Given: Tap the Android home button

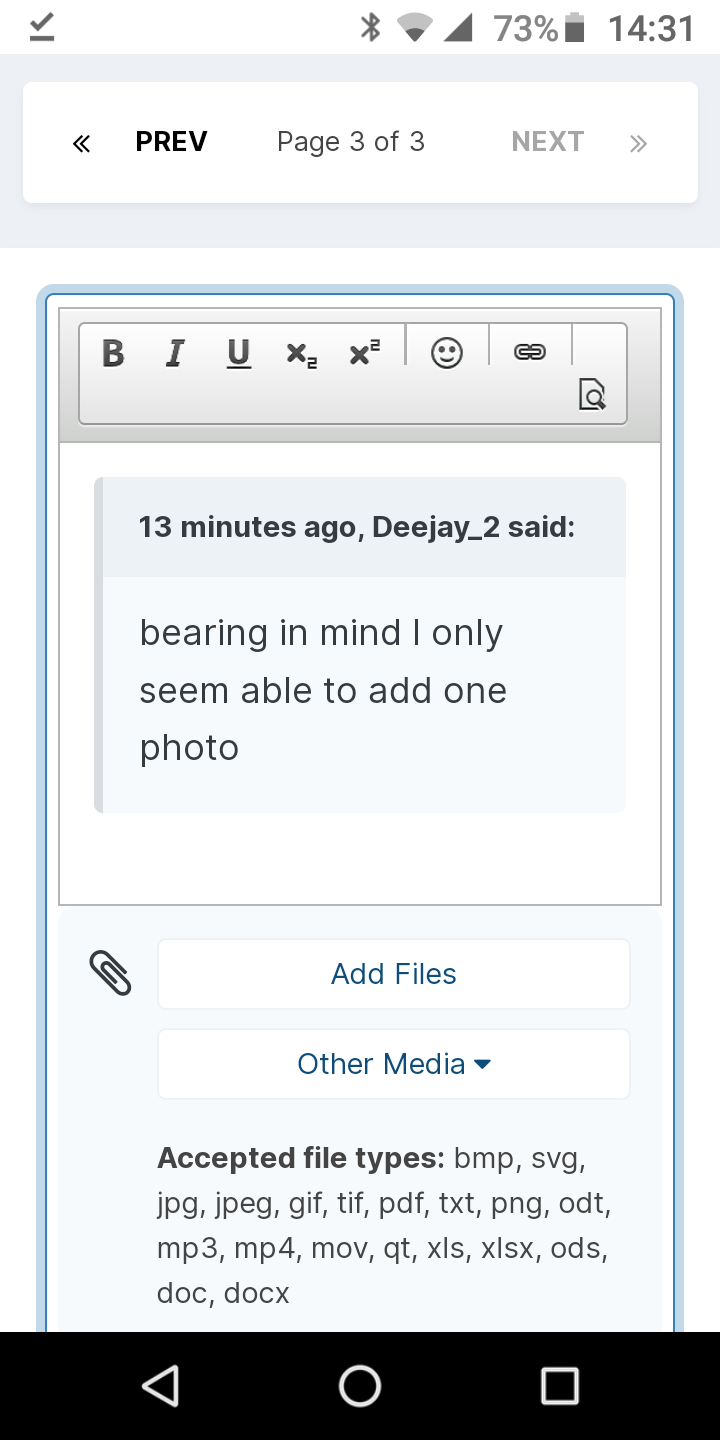Looking at the screenshot, I should coord(360,1386).
